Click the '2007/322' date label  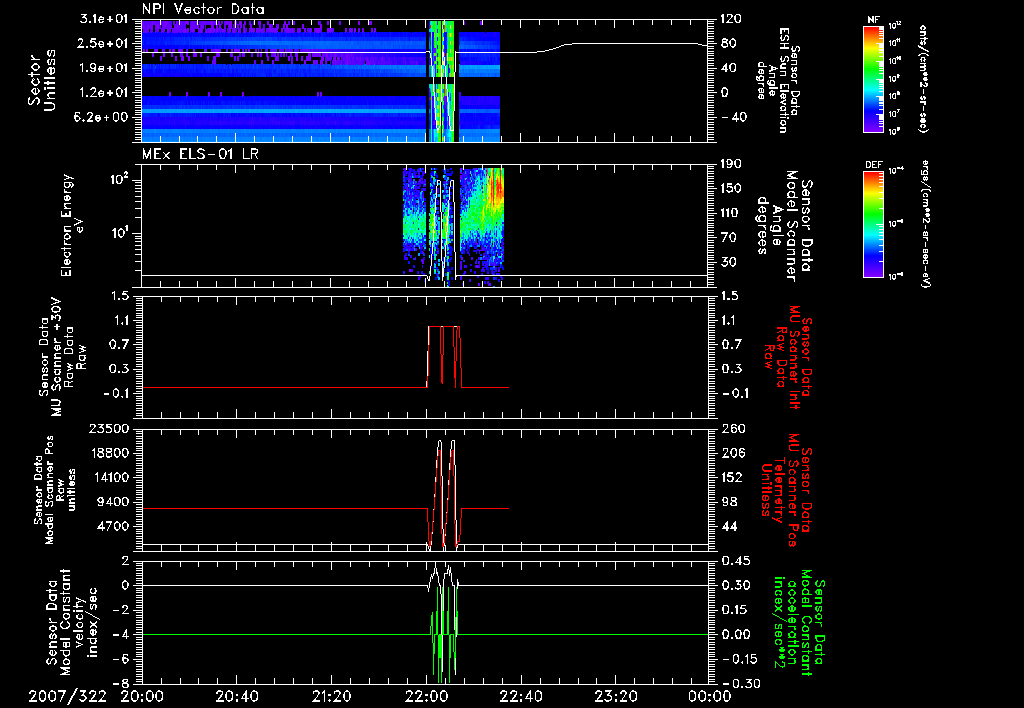(67, 696)
